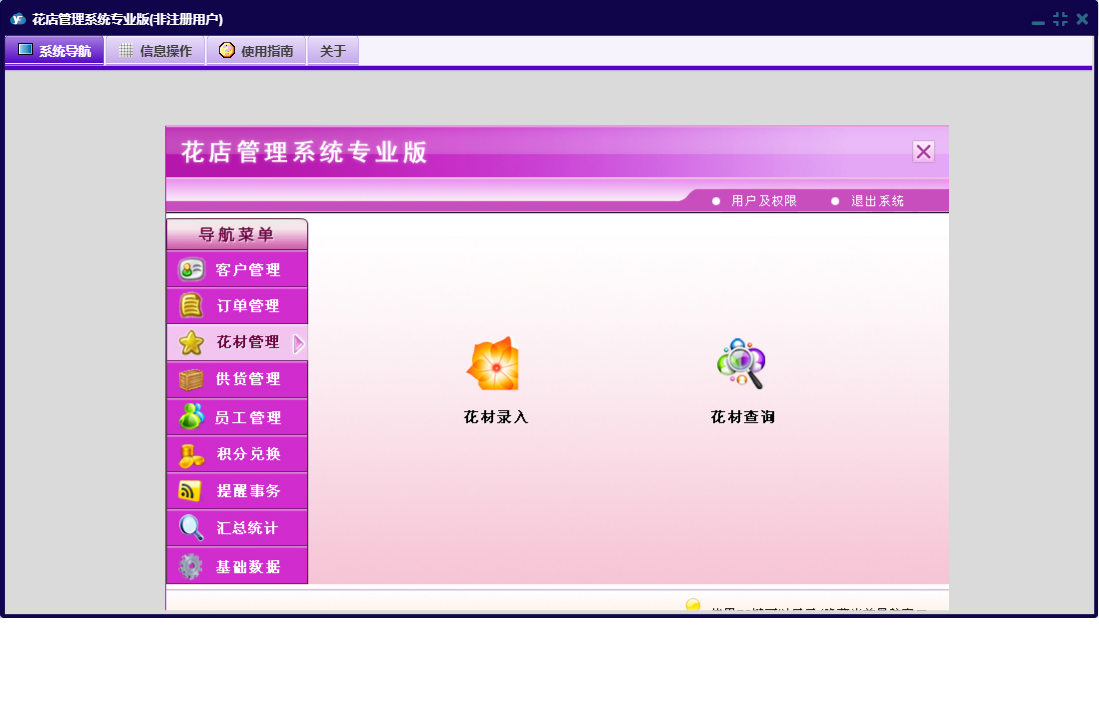Click the app logo in title bar

coord(18,19)
